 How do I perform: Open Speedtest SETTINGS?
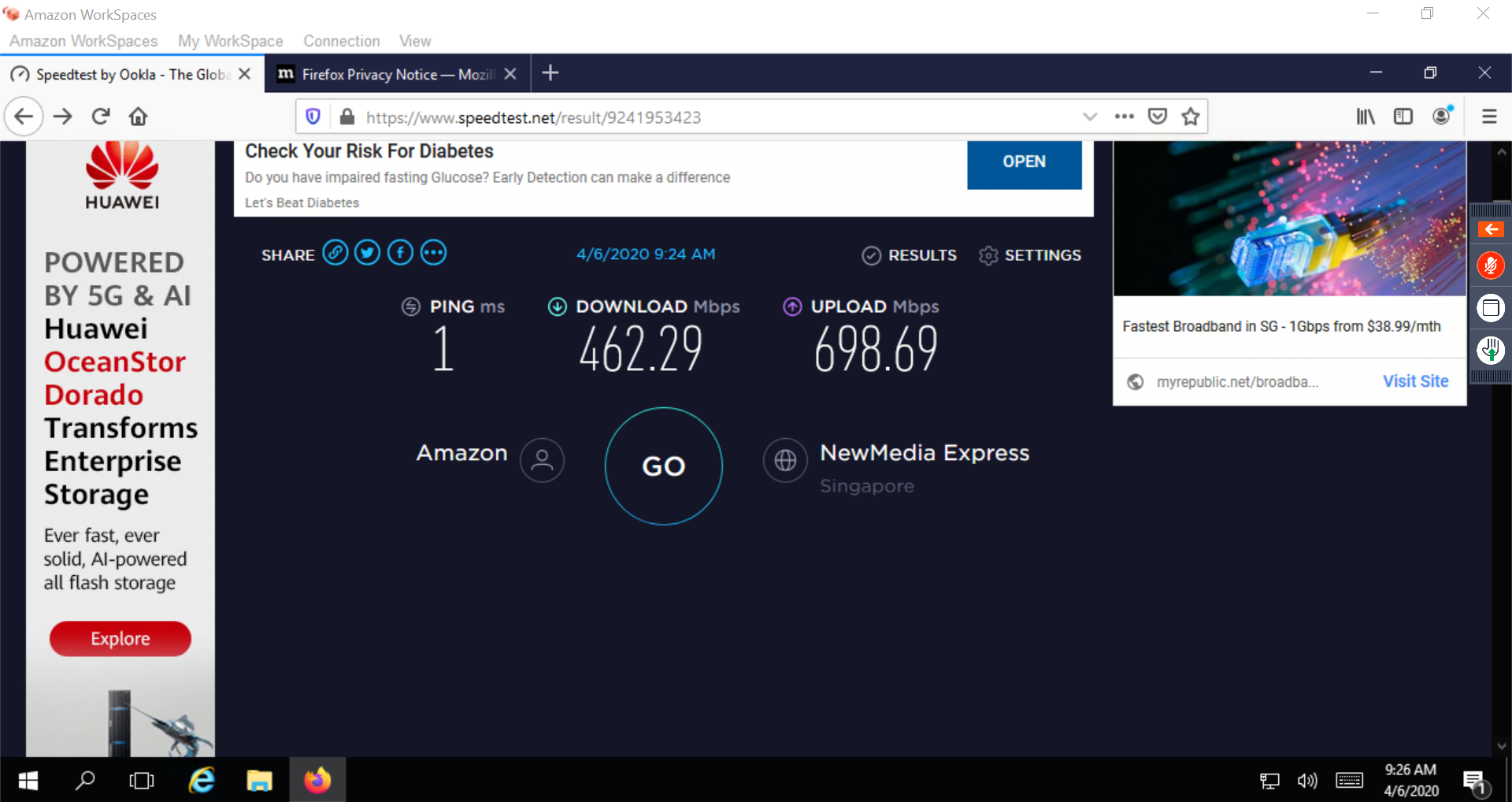click(1030, 255)
